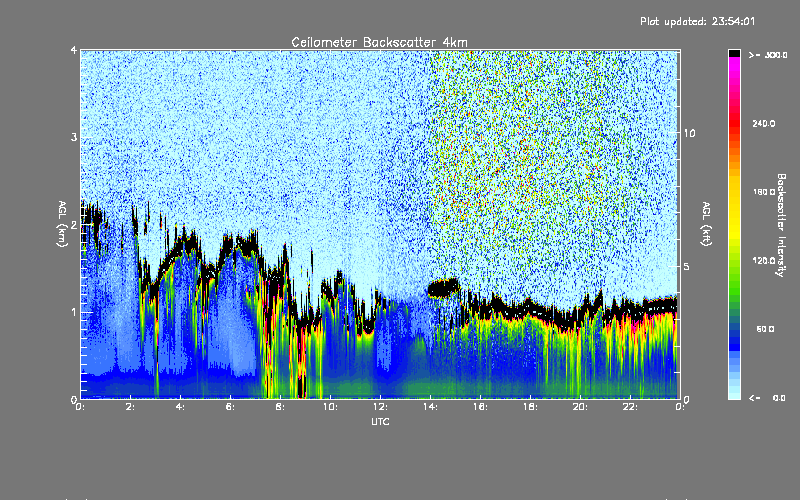Click the 'Ceilometer Backscatter 4km' plot title

[379, 42]
